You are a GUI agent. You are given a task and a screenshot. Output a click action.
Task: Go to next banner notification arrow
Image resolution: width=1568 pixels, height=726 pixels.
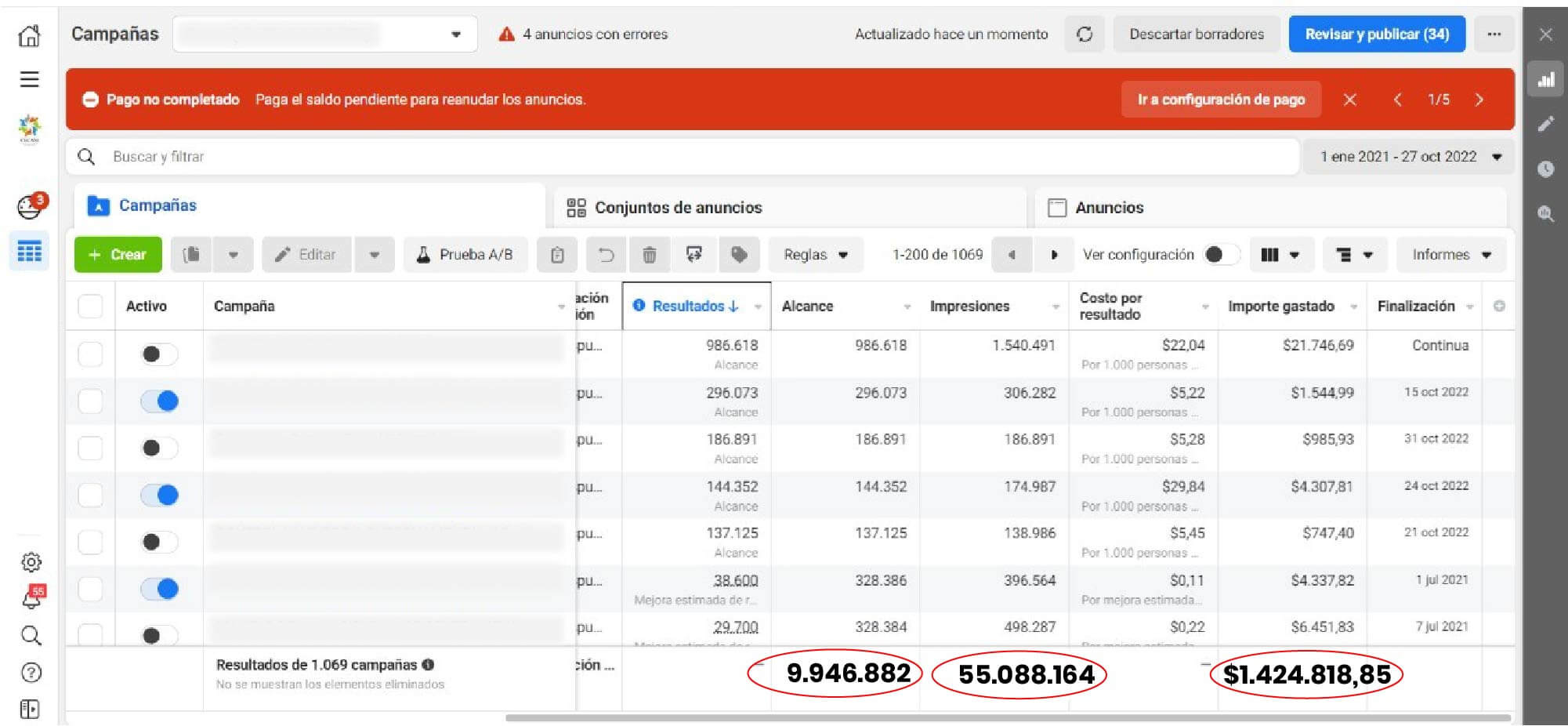pos(1479,100)
